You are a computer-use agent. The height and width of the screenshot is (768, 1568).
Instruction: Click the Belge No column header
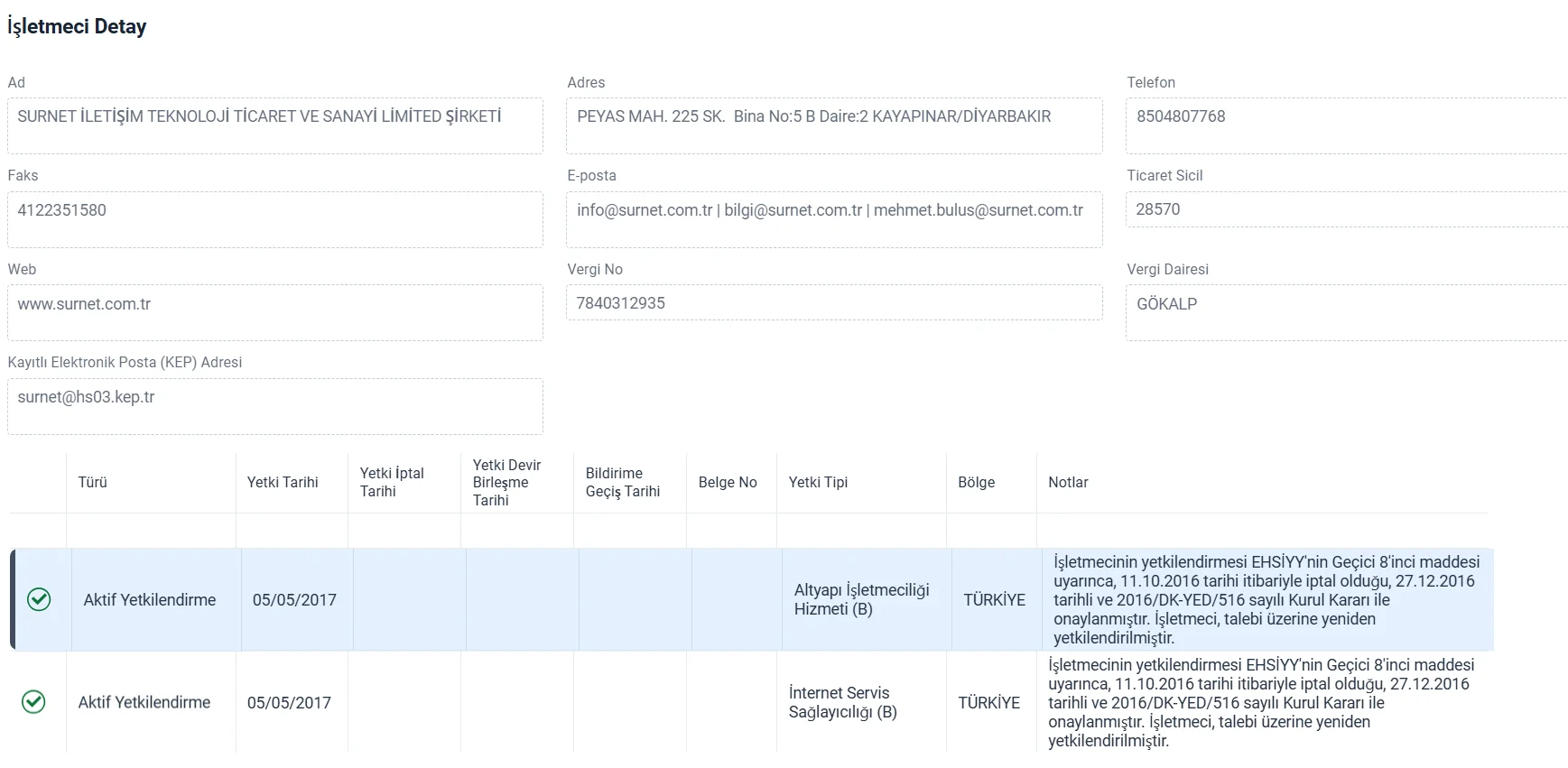(x=728, y=482)
